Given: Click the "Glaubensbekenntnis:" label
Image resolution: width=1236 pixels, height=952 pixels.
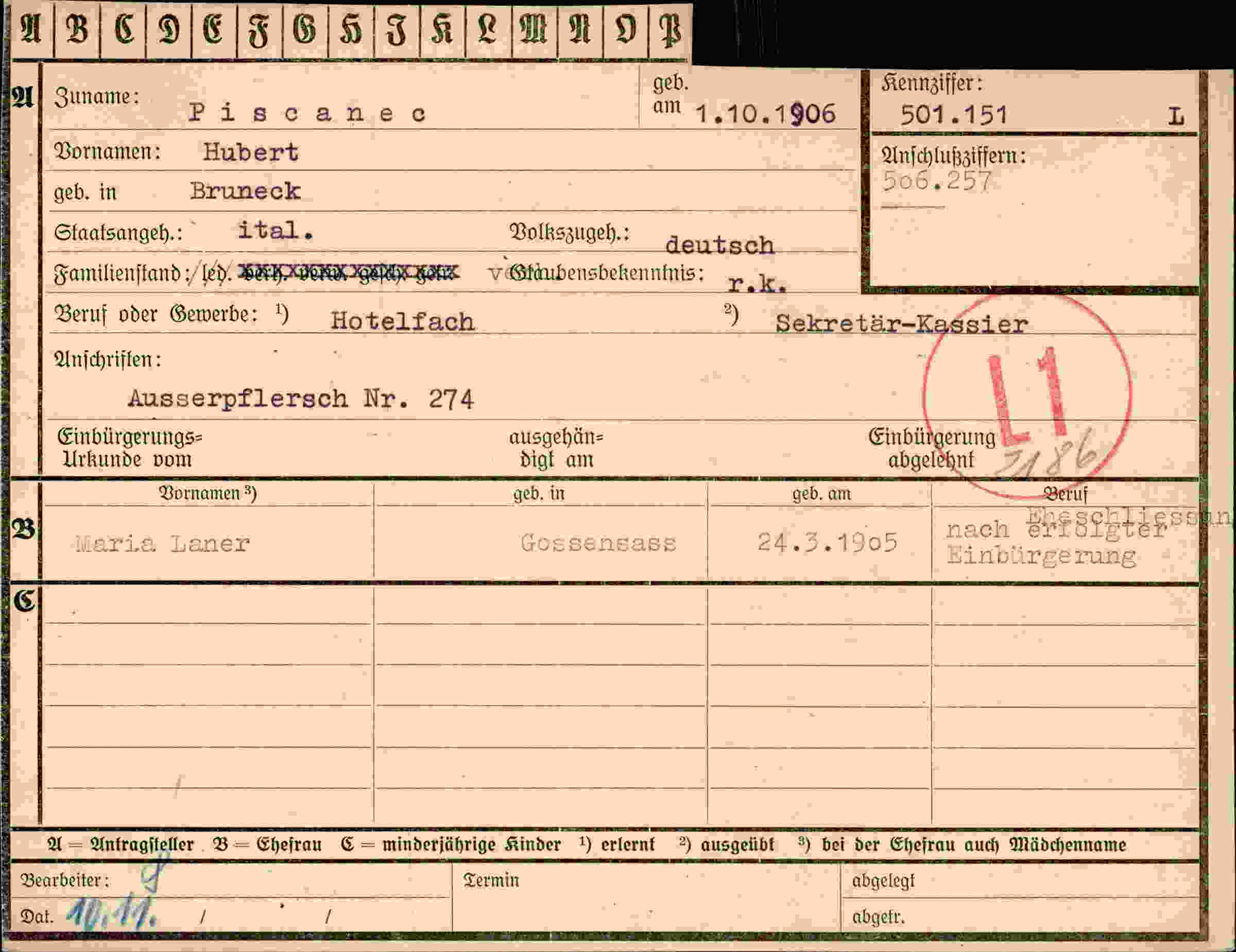Looking at the screenshot, I should pos(606,273).
